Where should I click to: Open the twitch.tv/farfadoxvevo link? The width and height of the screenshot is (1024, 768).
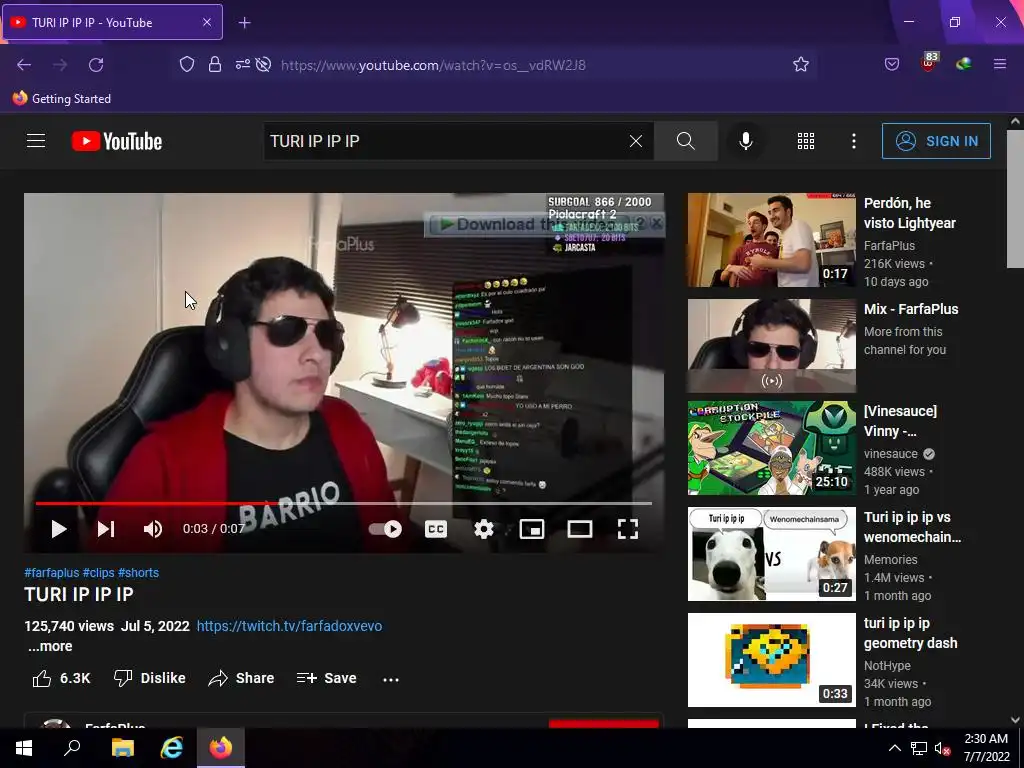coord(289,626)
